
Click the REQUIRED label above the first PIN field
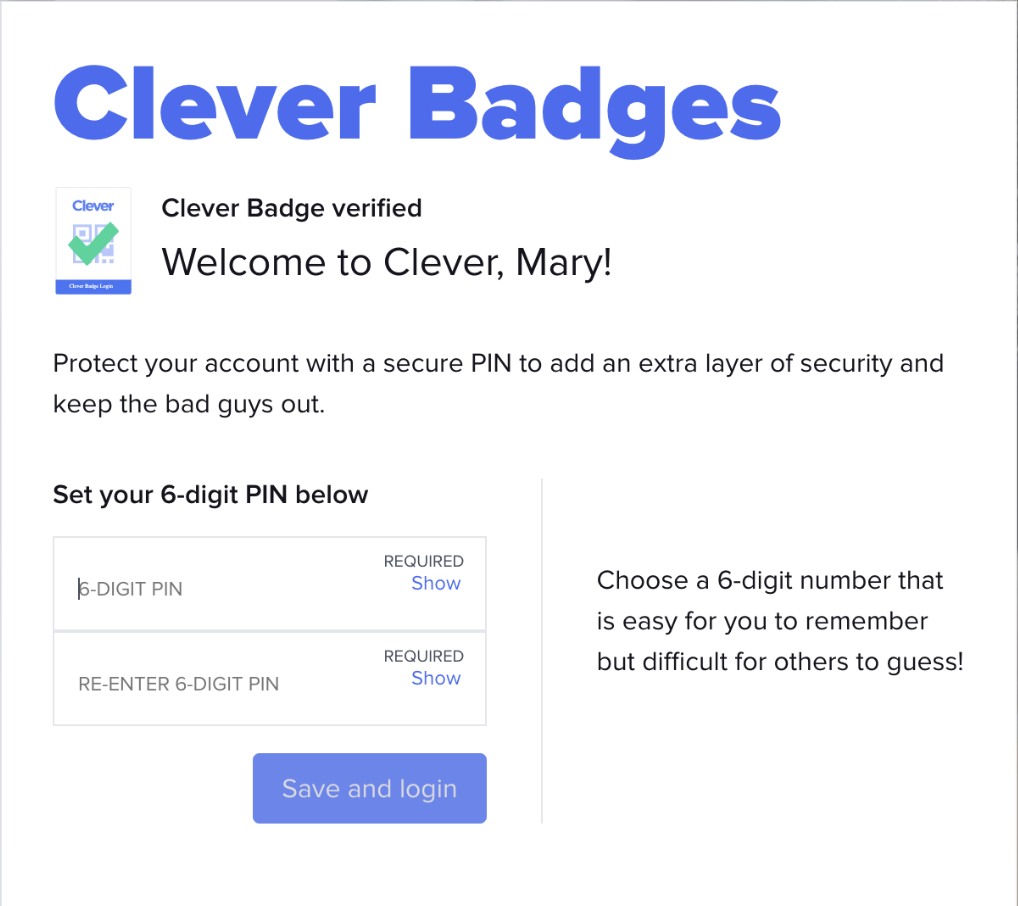point(423,561)
